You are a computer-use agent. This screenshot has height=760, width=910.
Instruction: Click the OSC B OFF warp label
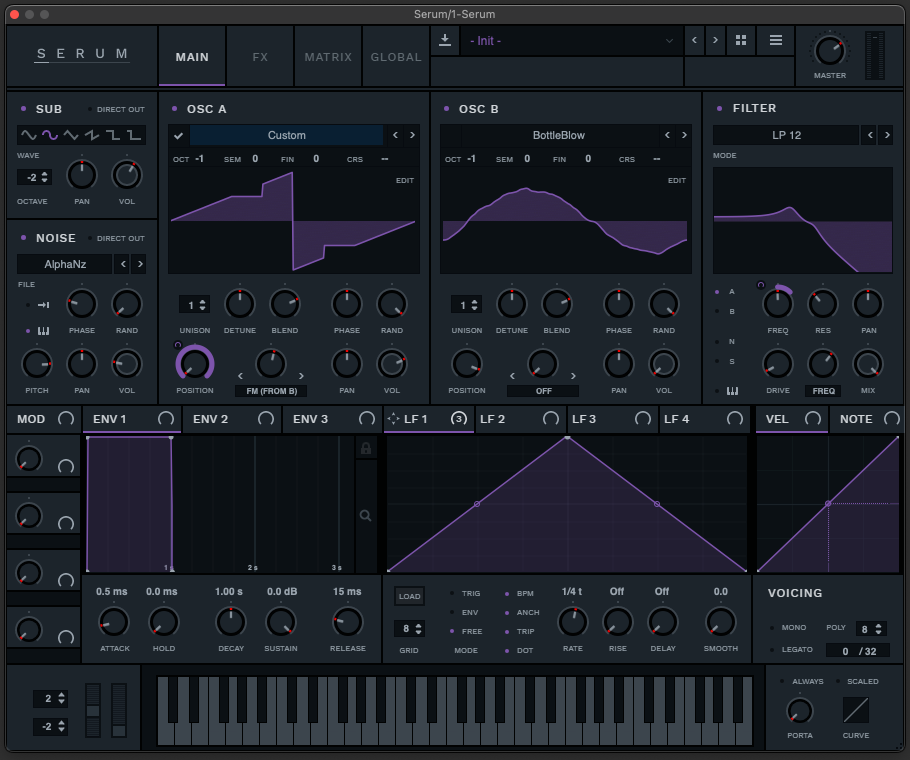click(x=543, y=391)
